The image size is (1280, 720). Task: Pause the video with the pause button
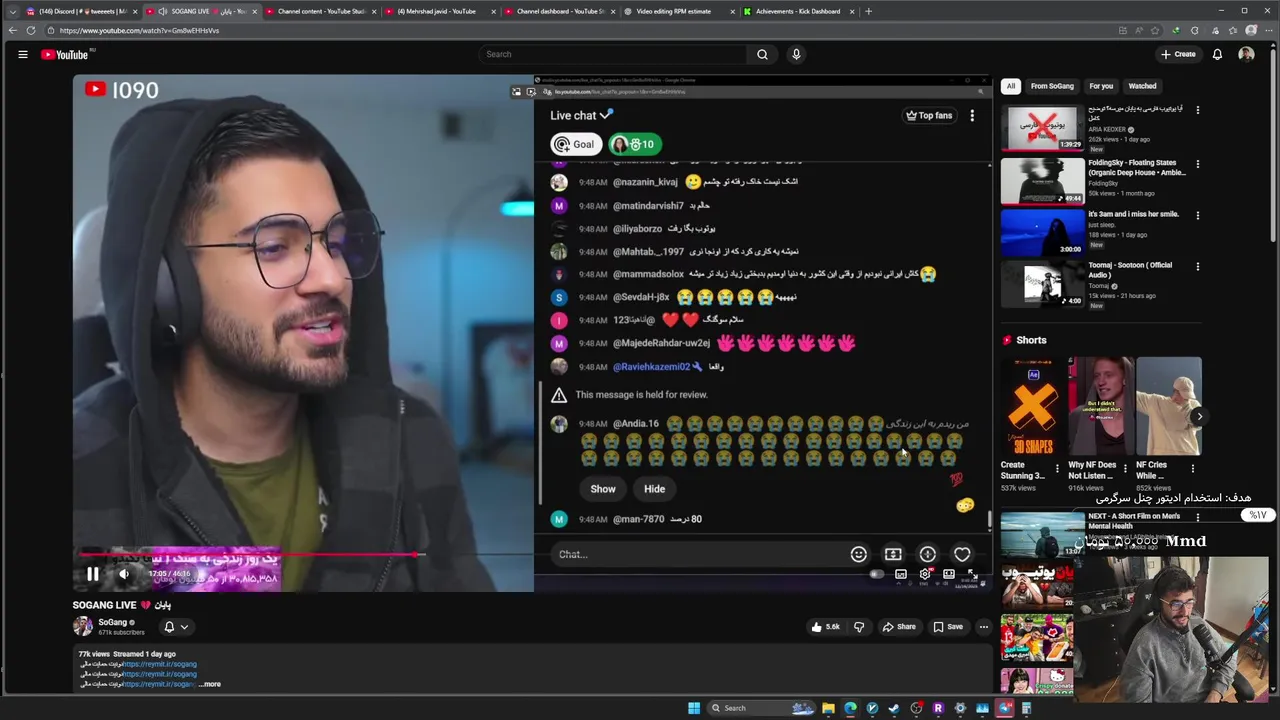92,574
